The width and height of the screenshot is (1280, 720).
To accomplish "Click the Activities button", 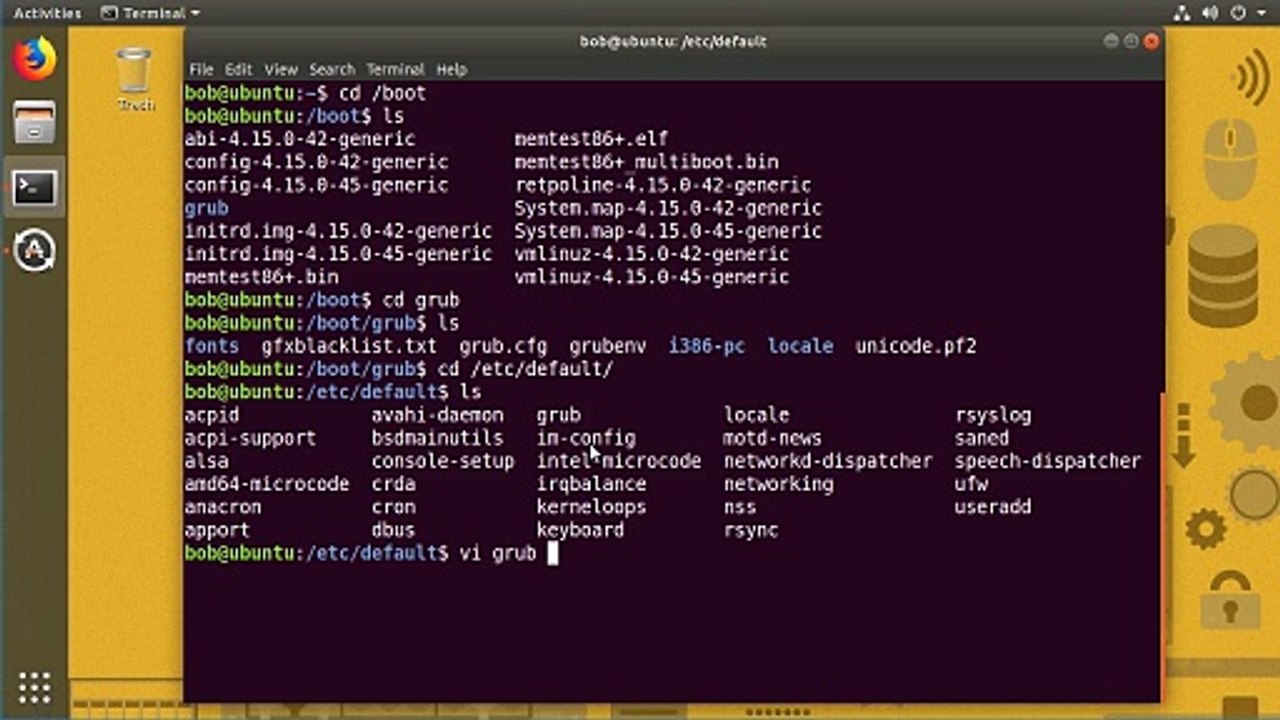I will pyautogui.click(x=47, y=13).
